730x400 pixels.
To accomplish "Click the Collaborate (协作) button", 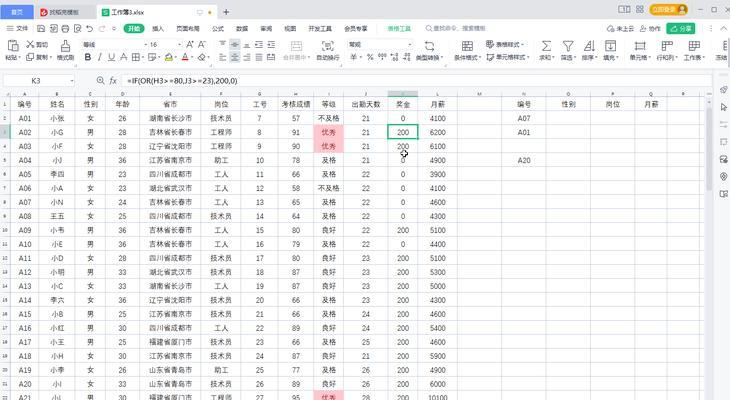I will 650,28.
